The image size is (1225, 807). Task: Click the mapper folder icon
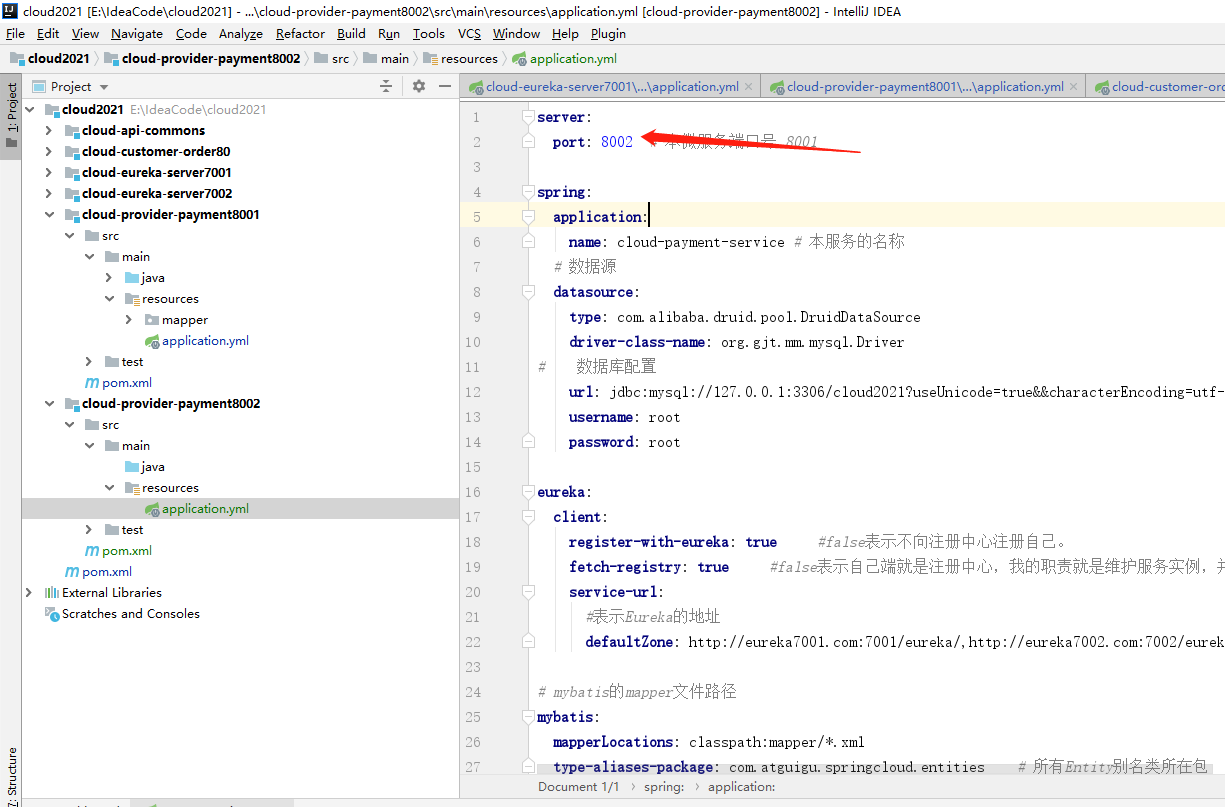152,320
